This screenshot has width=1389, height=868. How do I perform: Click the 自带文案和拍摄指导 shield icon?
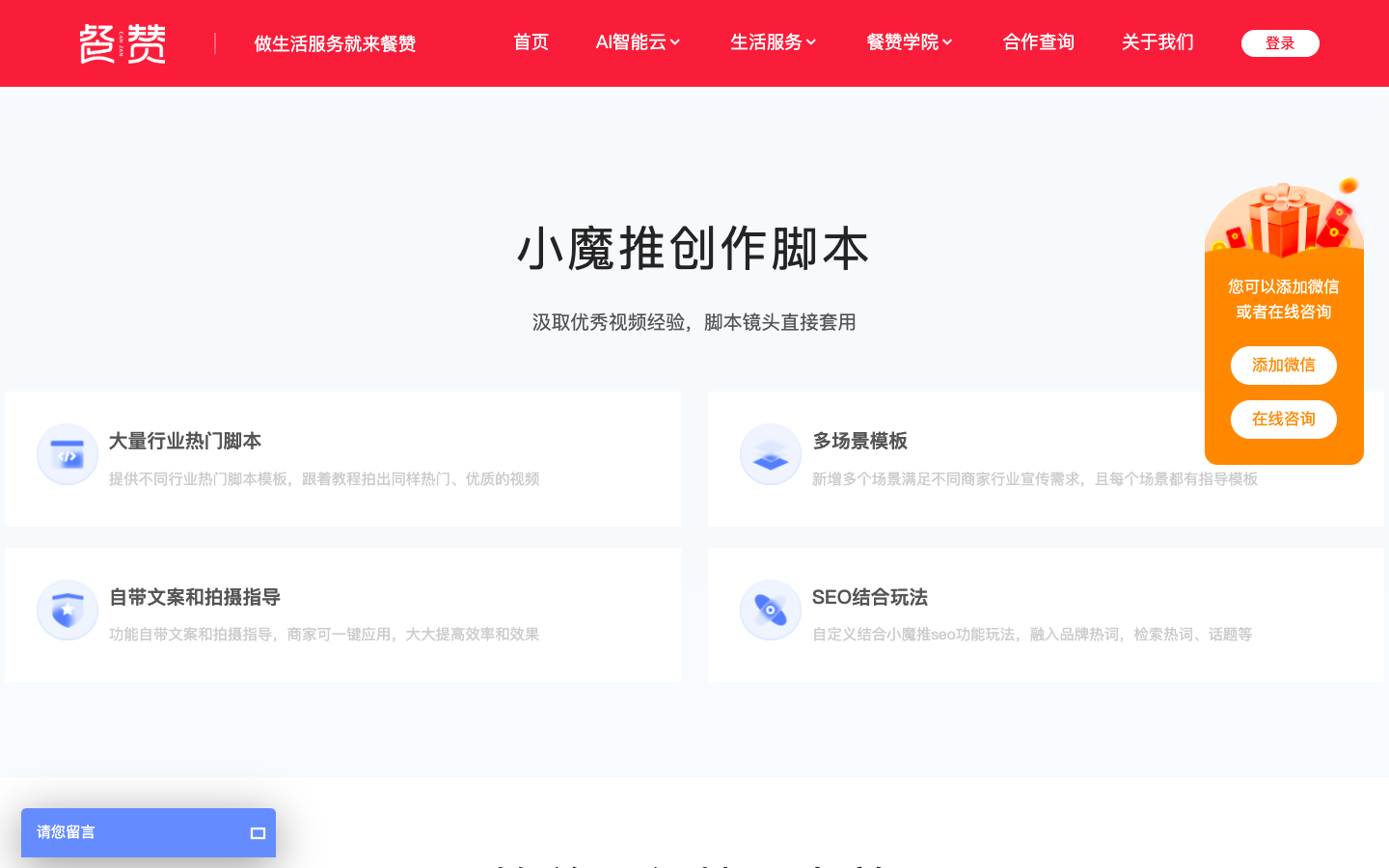pyautogui.click(x=67, y=610)
